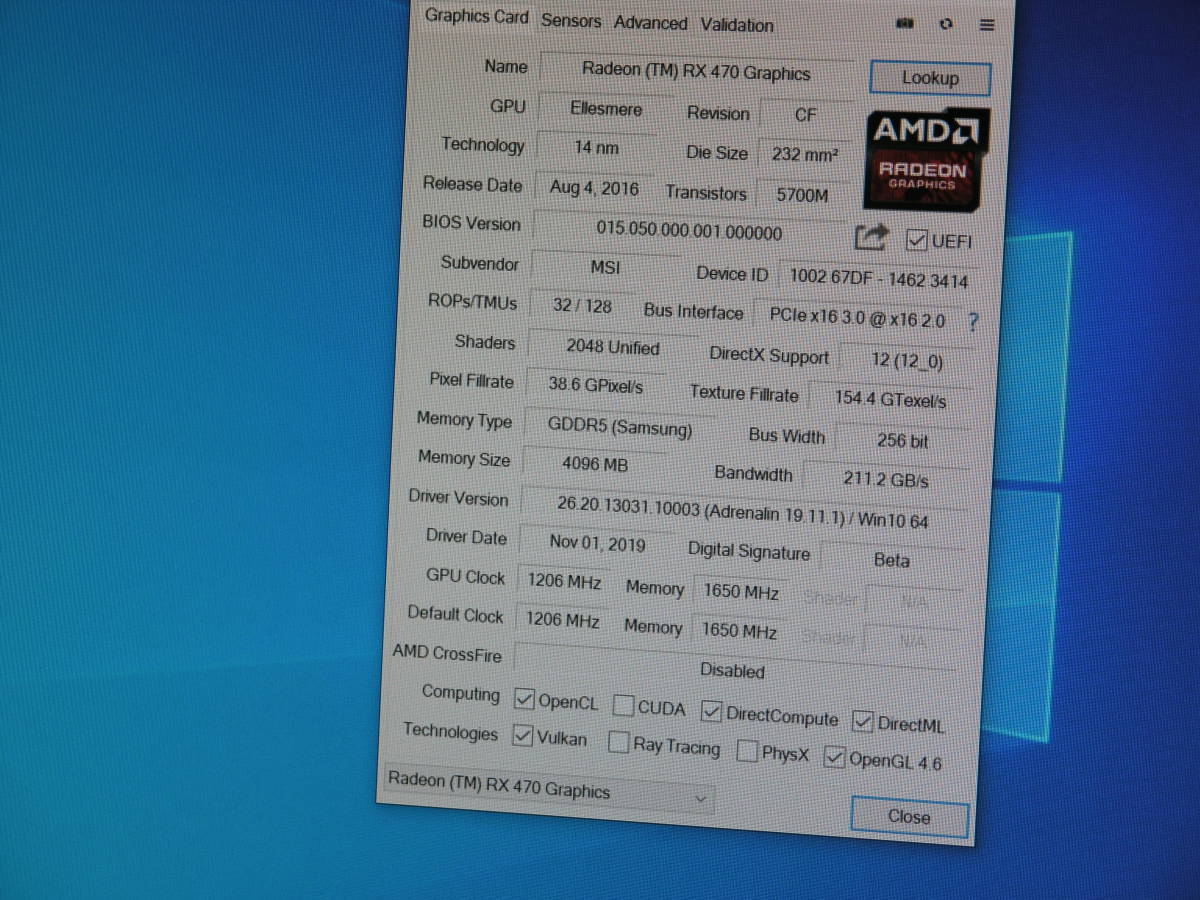Toggle the PhysX checkbox
Screen dimensions: 1200x900
(747, 751)
